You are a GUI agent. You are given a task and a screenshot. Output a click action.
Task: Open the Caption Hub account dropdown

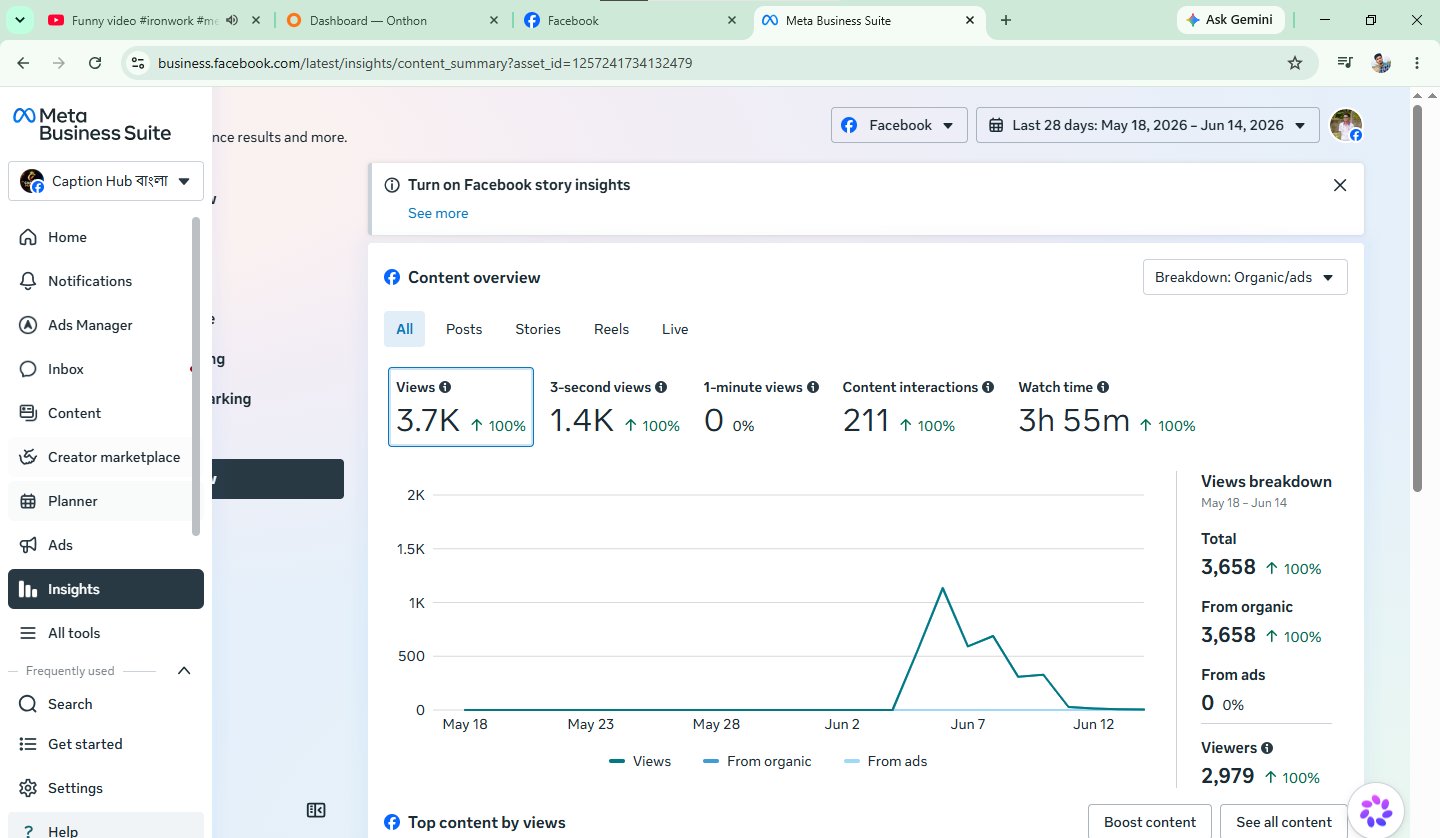tap(106, 181)
